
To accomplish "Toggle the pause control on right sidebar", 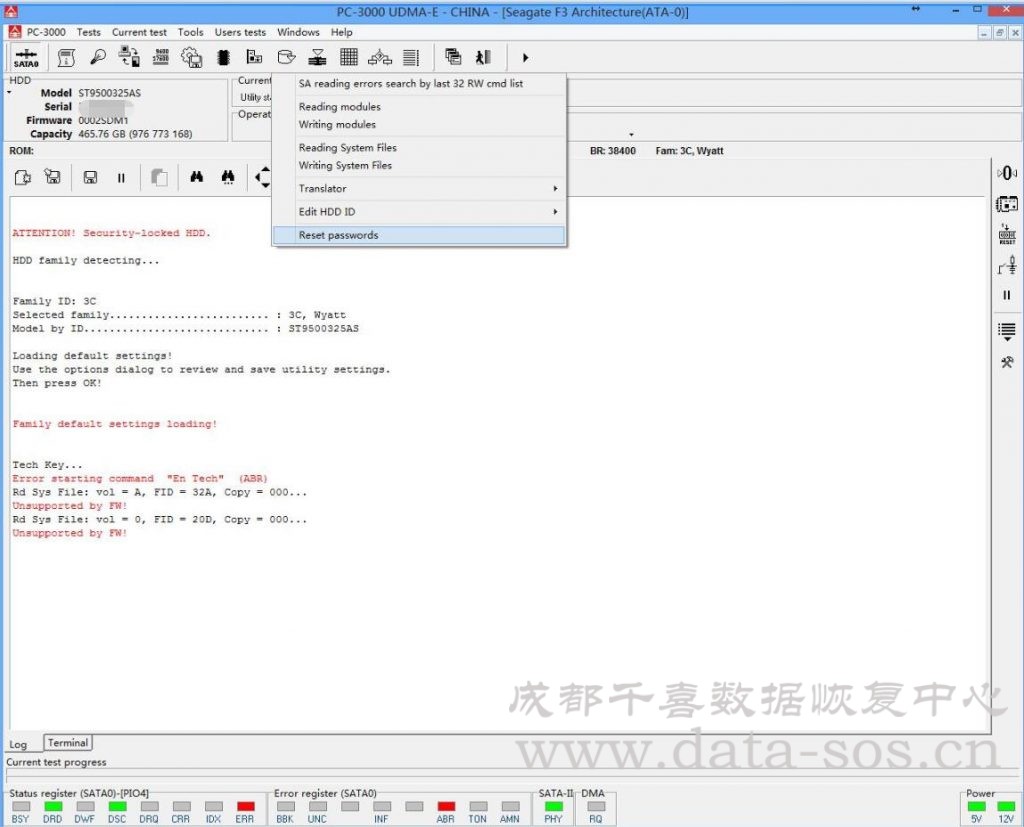I will (x=1008, y=295).
